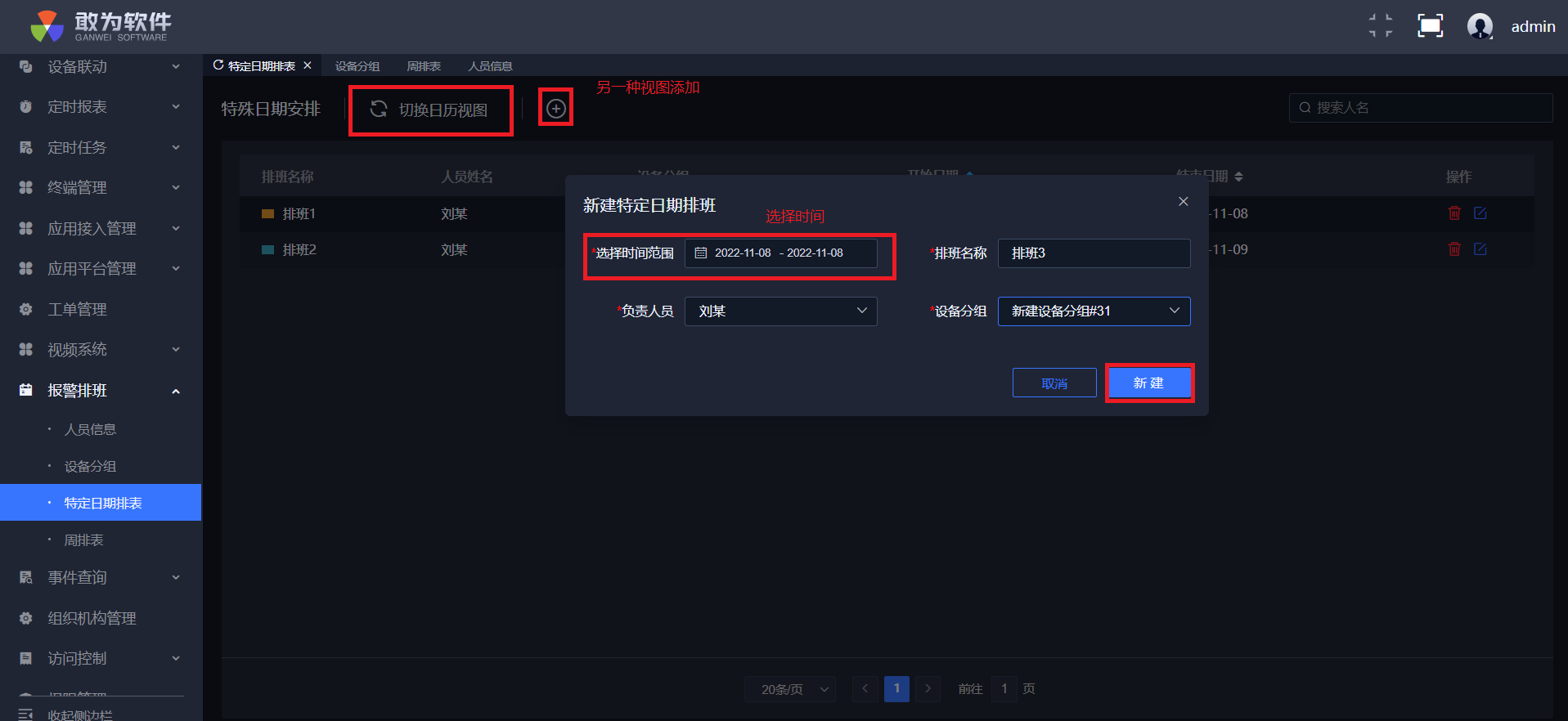Image resolution: width=1568 pixels, height=721 pixels.
Task: Click the 事件查询 sidebar icon
Action: click(26, 578)
